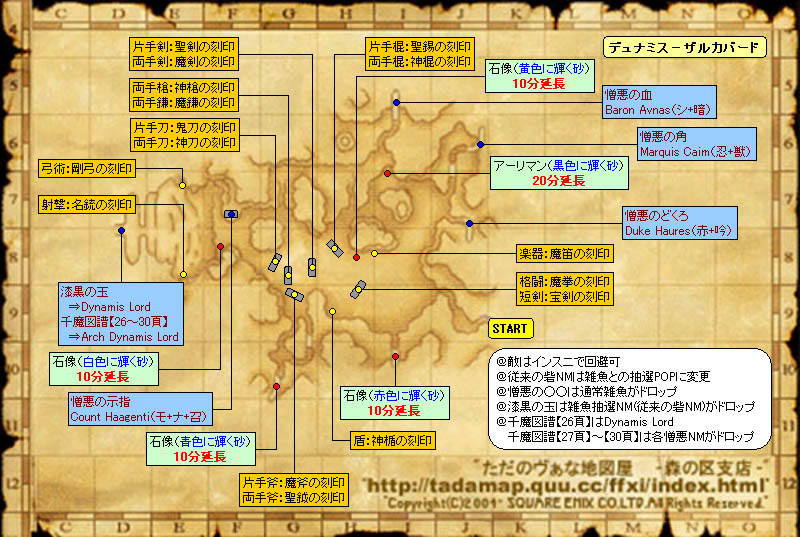Select the 石像(白色に輝く砂) 10分延長 label

pos(102,368)
